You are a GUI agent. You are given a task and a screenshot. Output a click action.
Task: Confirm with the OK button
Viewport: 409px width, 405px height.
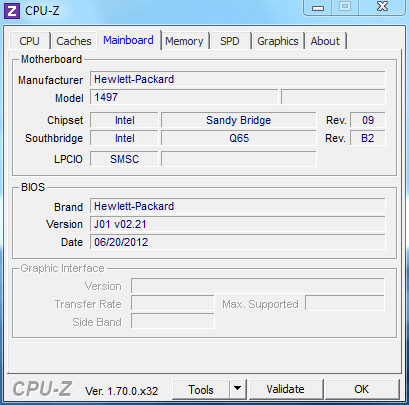tap(362, 389)
